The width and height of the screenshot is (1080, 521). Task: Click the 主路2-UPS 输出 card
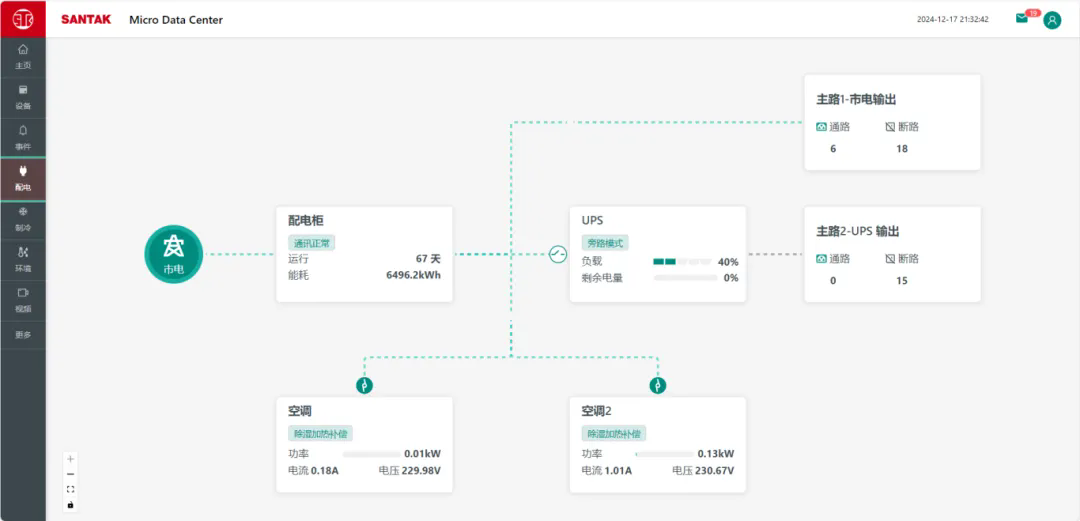point(892,254)
